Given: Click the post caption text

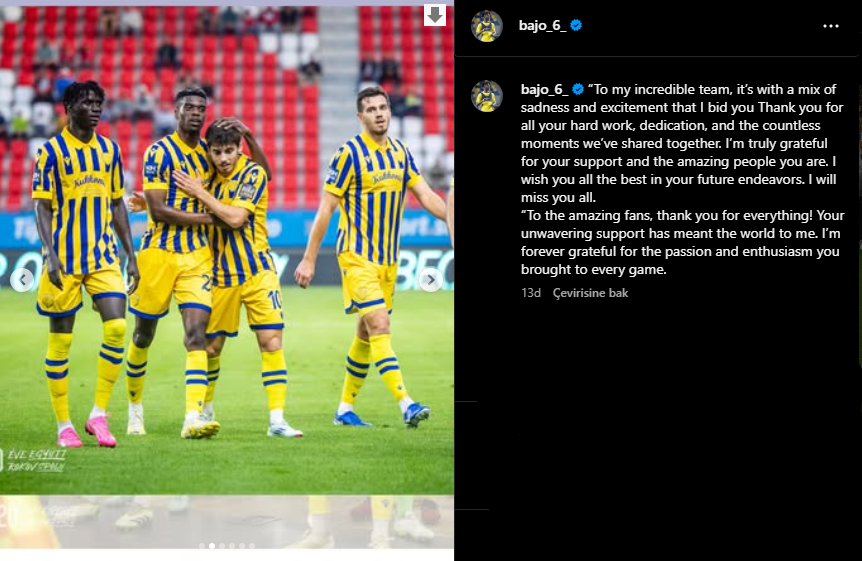Looking at the screenshot, I should (x=683, y=179).
